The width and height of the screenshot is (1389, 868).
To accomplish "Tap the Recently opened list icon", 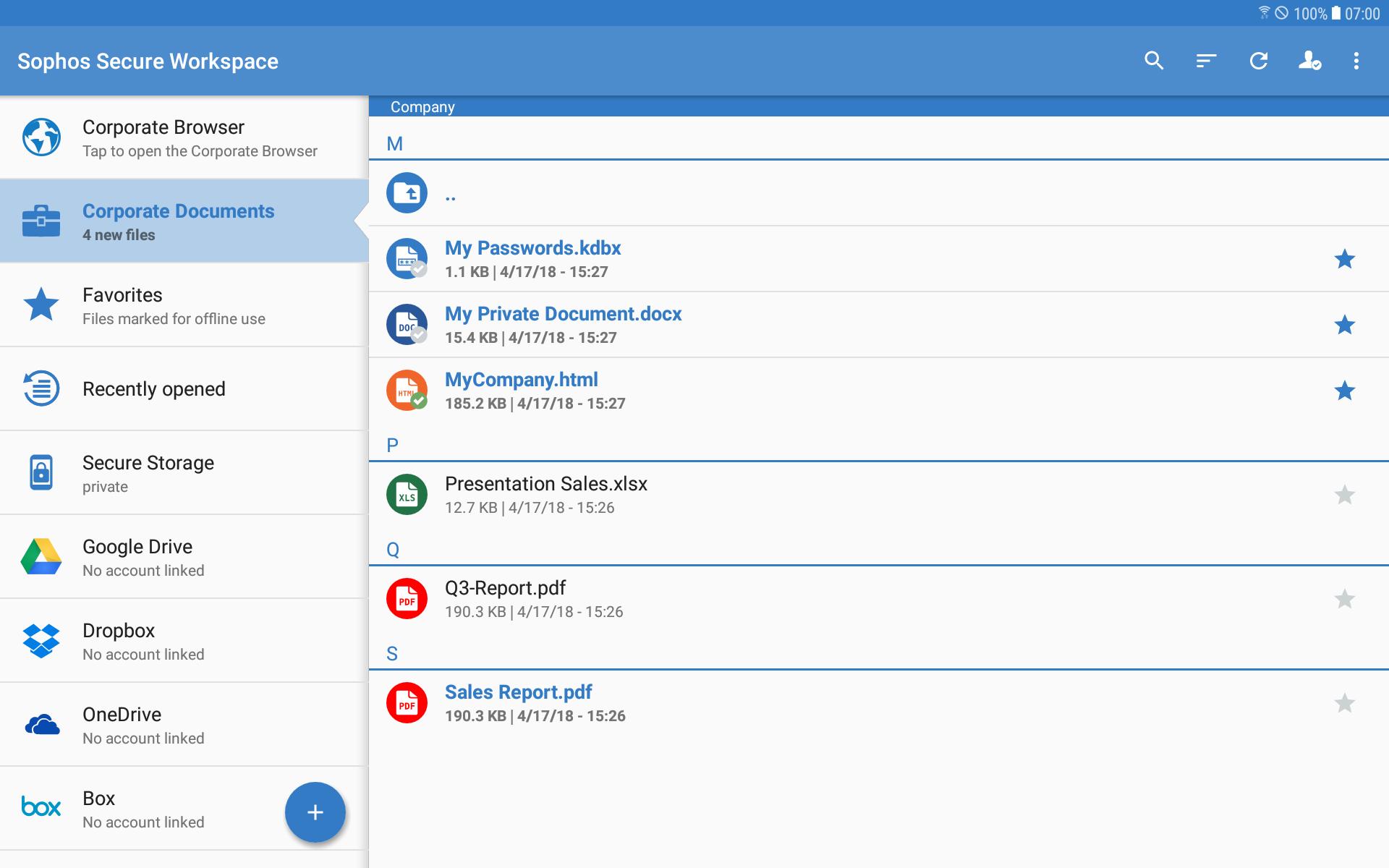I will coord(41,388).
